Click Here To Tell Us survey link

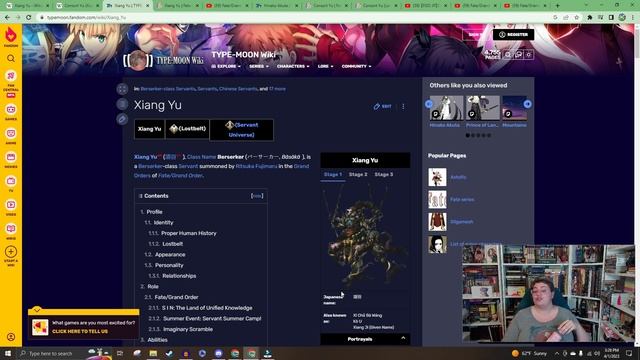pyautogui.click(x=80, y=331)
